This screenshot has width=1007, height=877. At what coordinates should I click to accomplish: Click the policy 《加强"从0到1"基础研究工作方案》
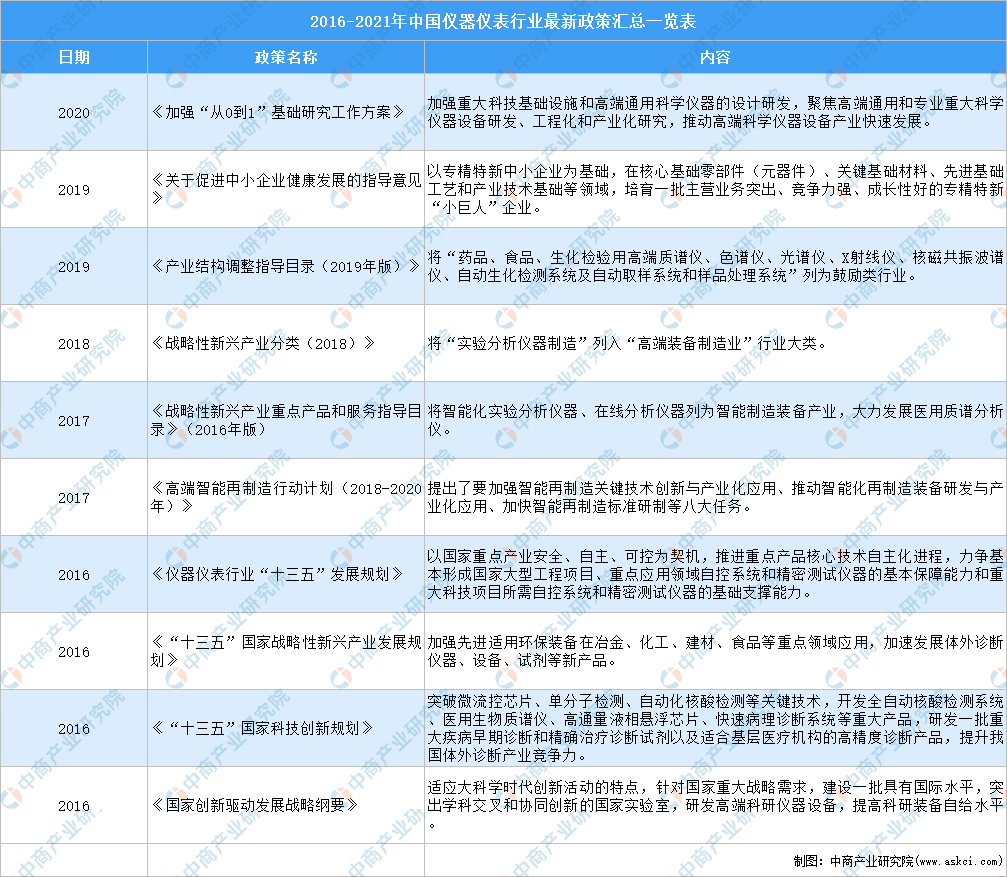pos(281,113)
